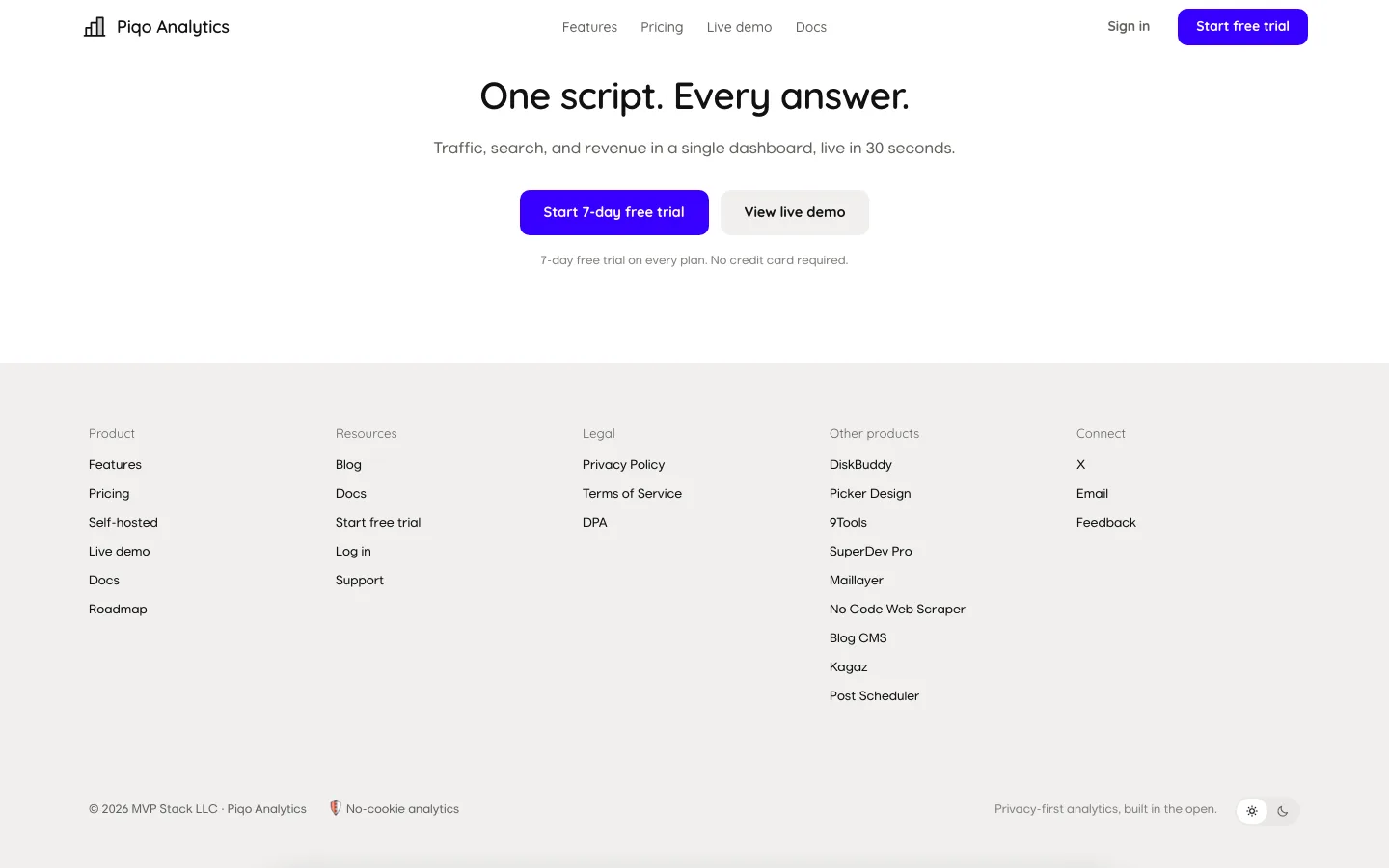The image size is (1389, 868).
Task: Open the Self-hosted footer link
Action: 123,522
